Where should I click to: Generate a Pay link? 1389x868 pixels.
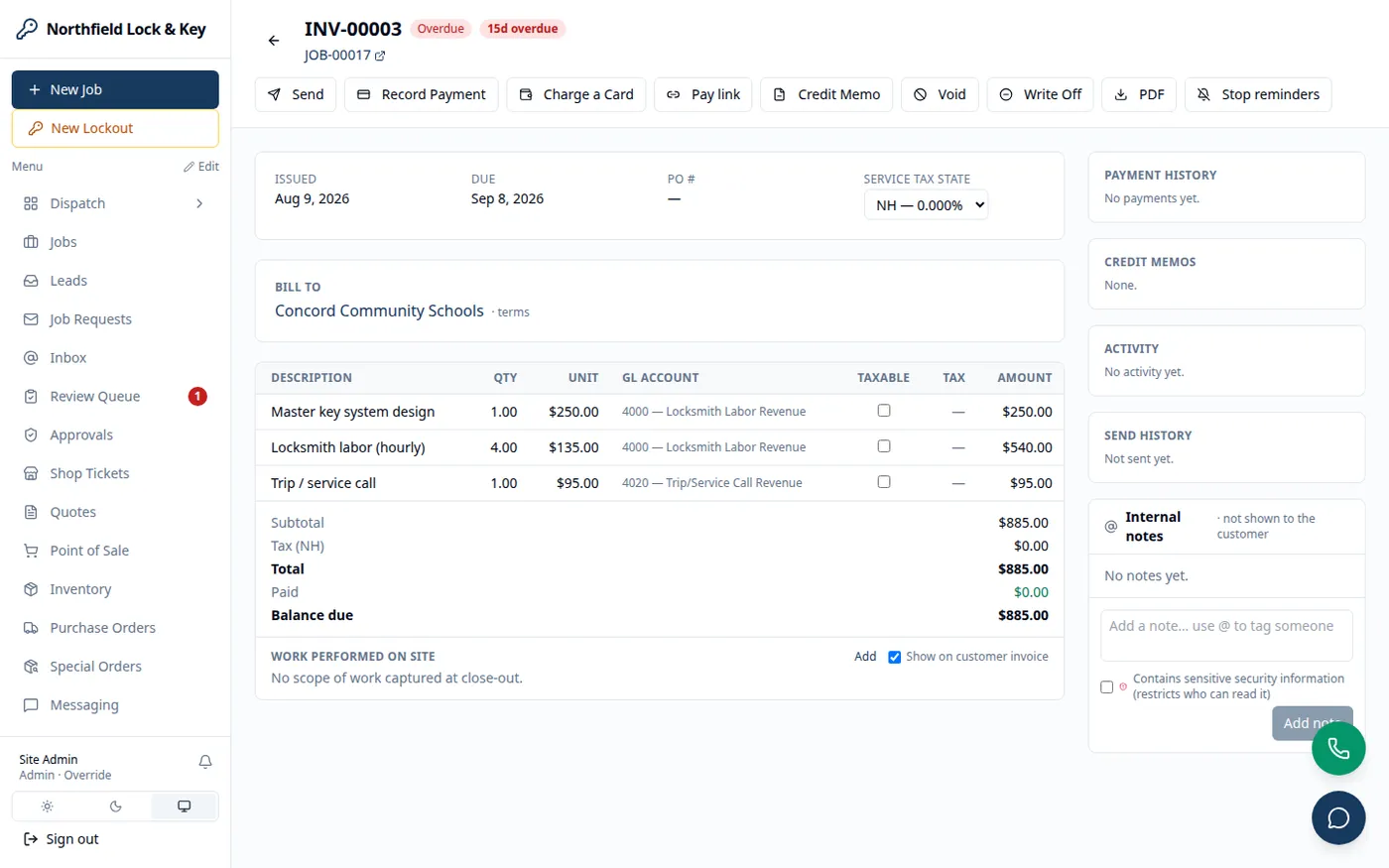pyautogui.click(x=703, y=94)
